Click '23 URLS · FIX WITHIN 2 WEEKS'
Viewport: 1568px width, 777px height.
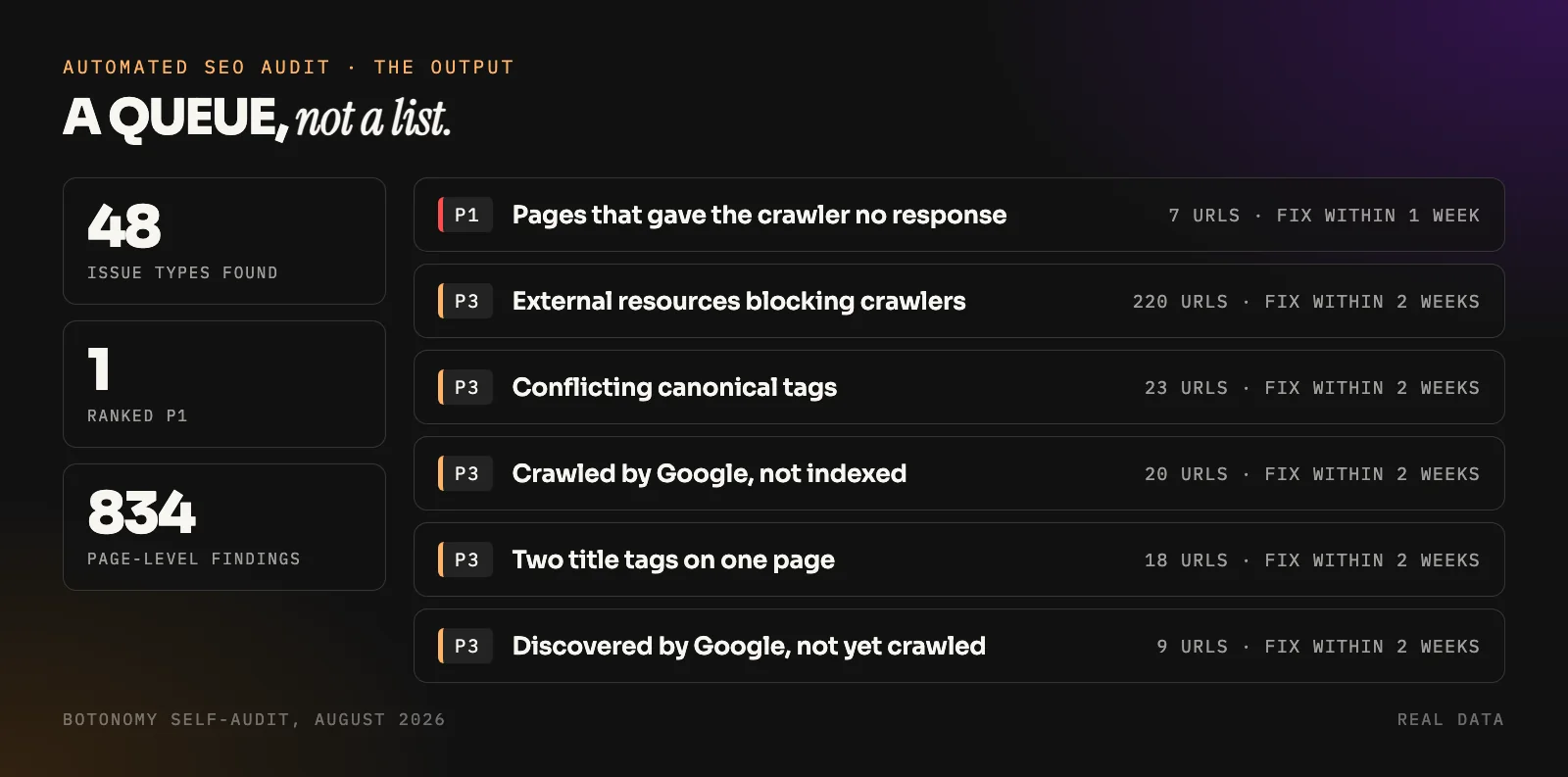point(1312,388)
